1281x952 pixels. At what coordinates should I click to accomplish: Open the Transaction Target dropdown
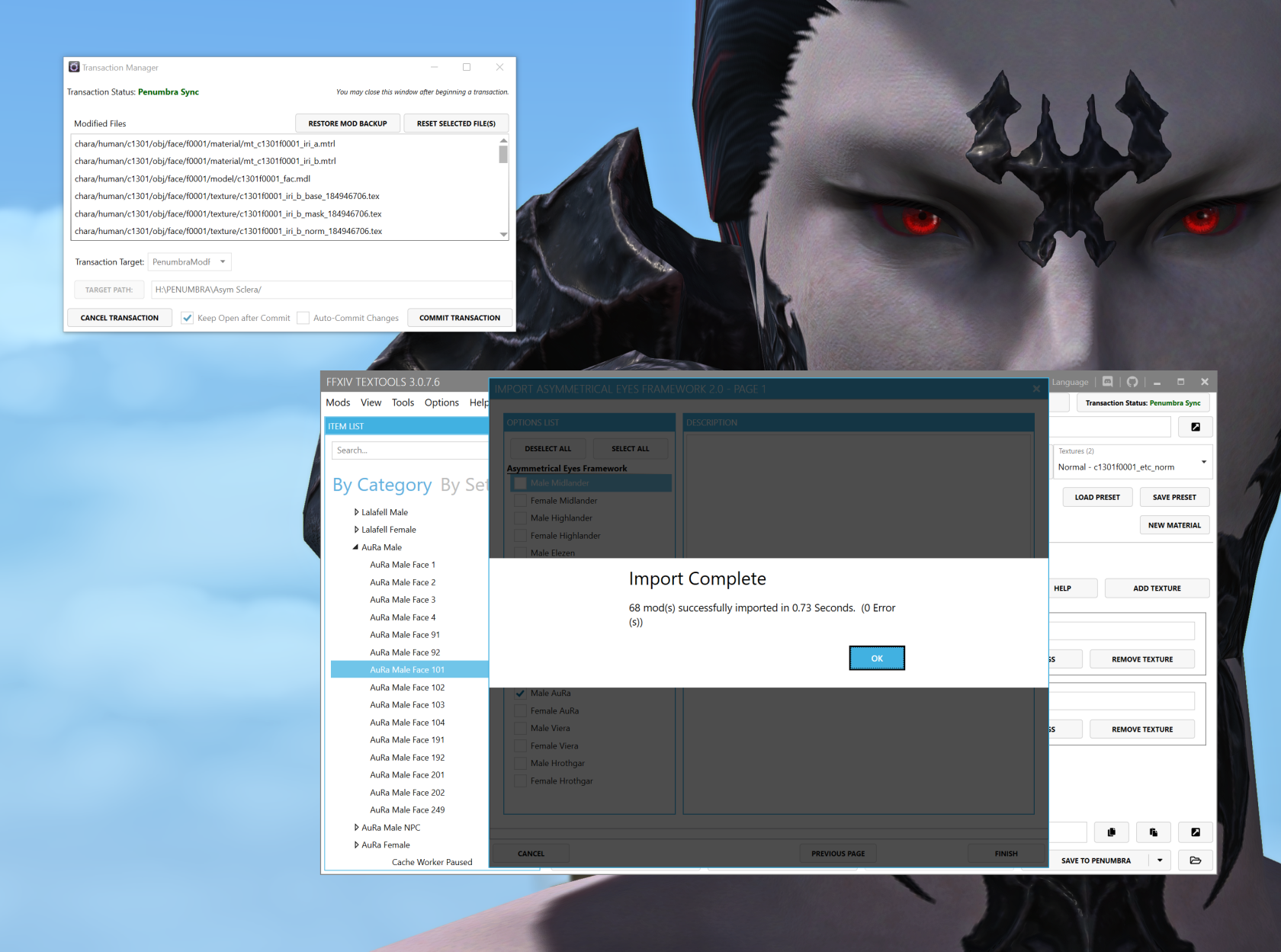click(x=189, y=262)
